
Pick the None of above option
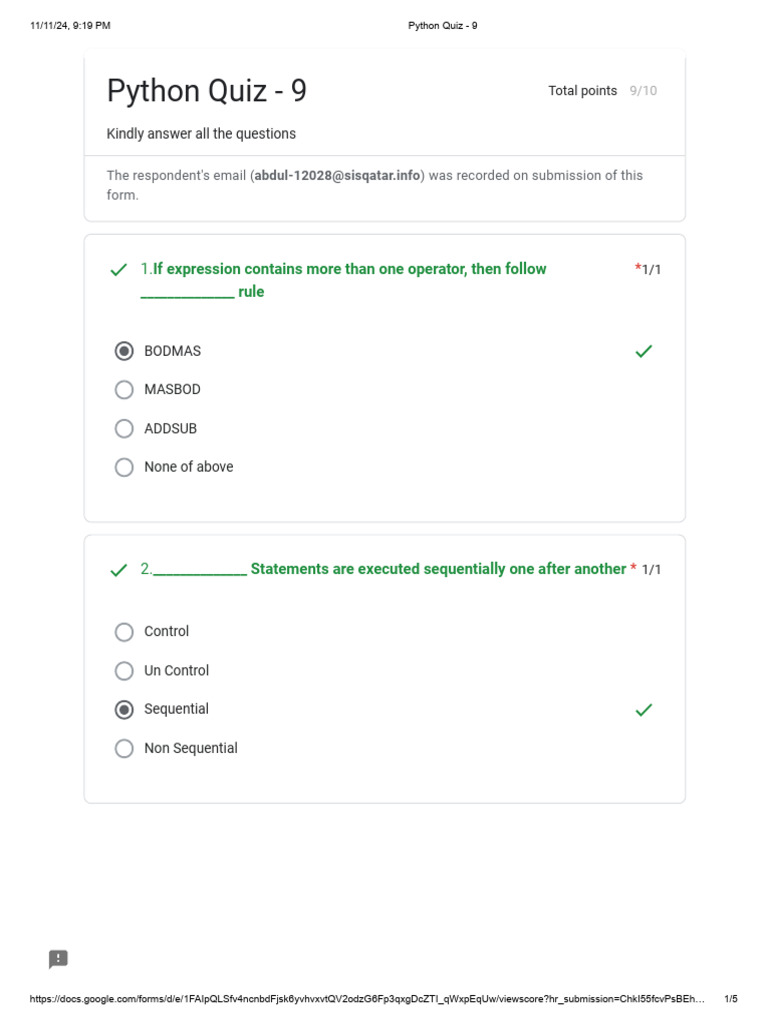pos(124,467)
